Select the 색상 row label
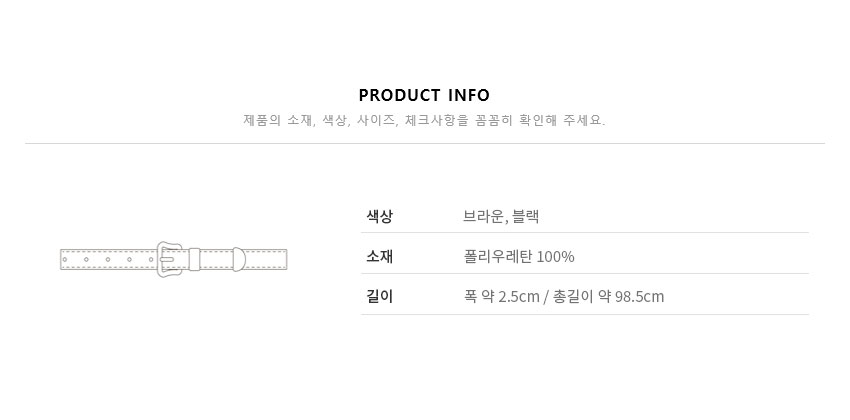The height and width of the screenshot is (420, 850). point(379,217)
